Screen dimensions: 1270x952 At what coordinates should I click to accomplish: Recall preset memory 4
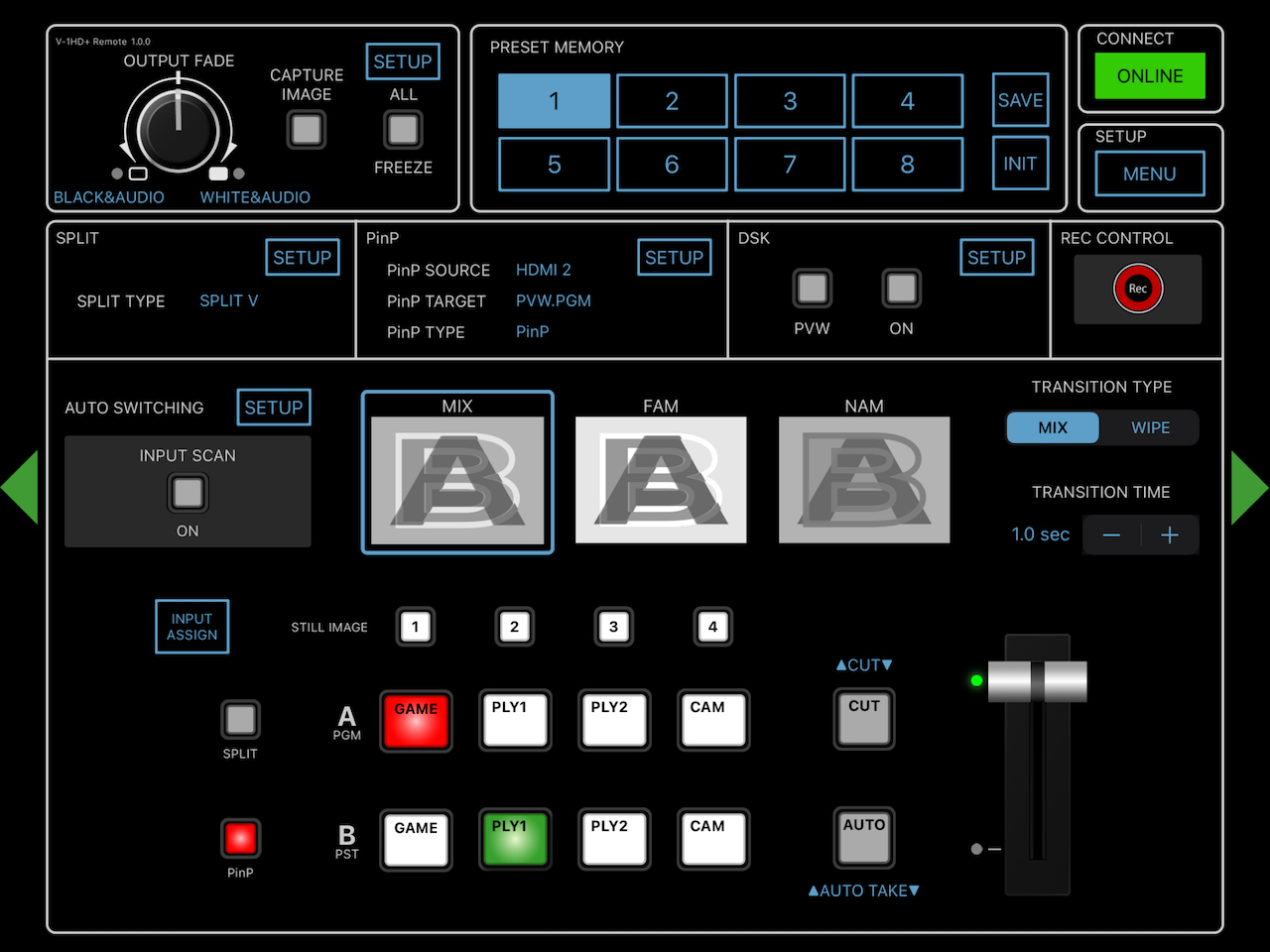tap(907, 101)
